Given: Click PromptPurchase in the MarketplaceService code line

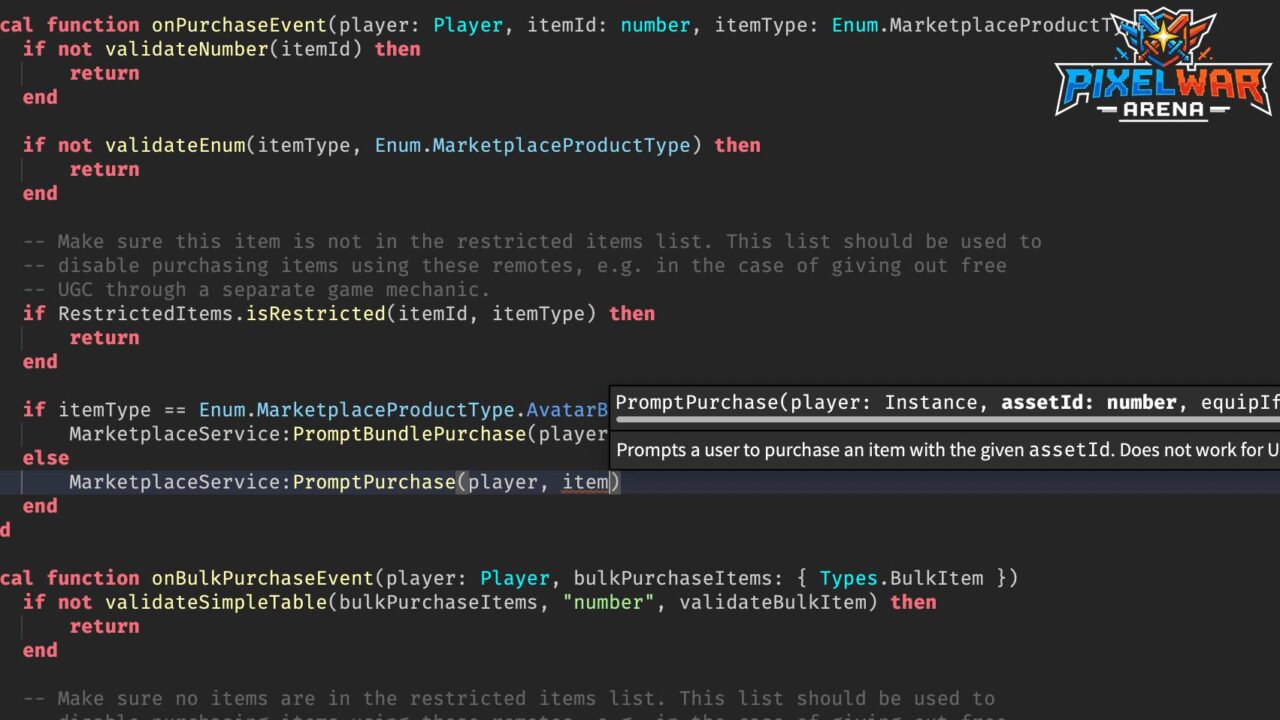Looking at the screenshot, I should (375, 482).
